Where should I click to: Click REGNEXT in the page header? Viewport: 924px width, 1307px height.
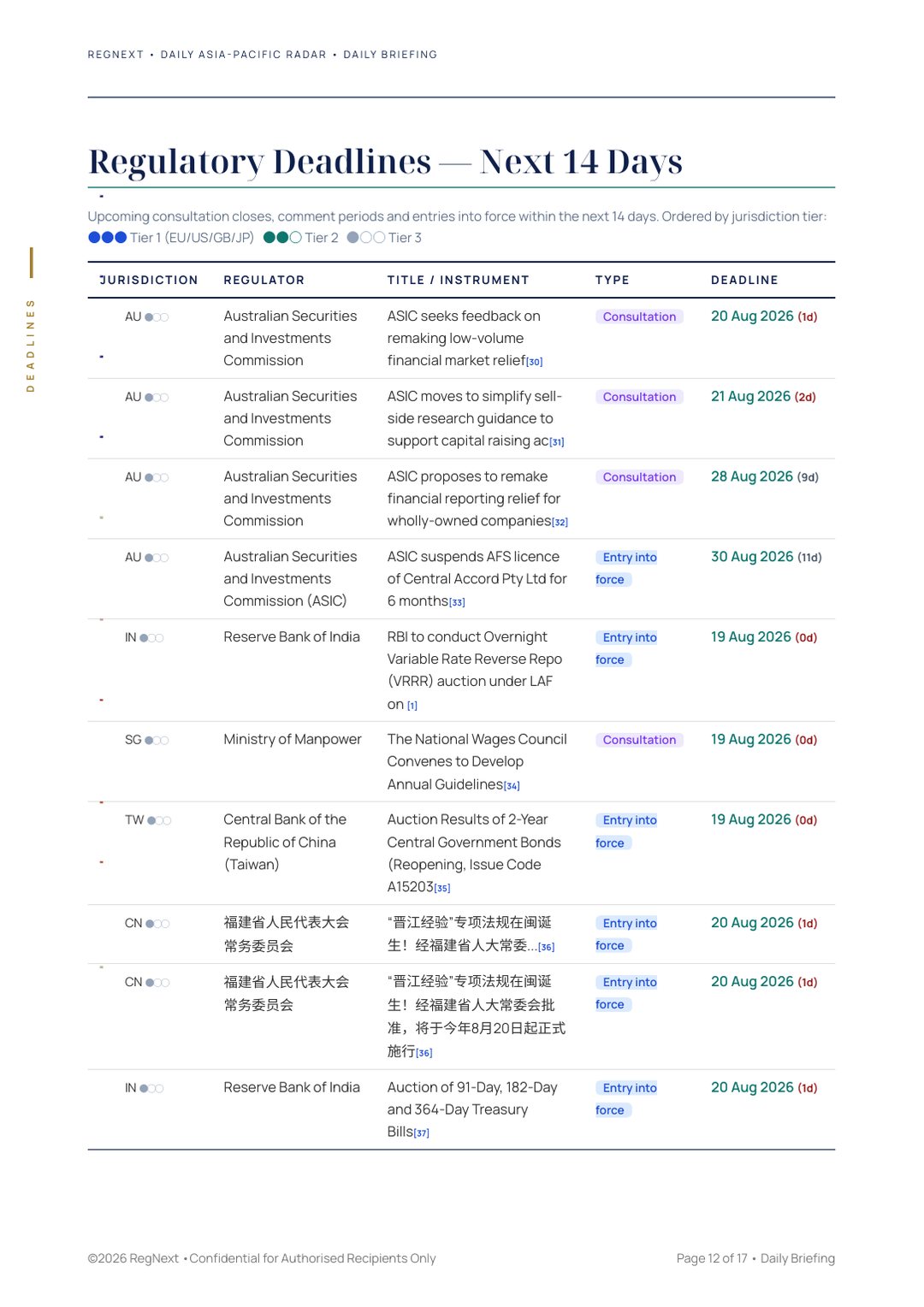tap(115, 55)
